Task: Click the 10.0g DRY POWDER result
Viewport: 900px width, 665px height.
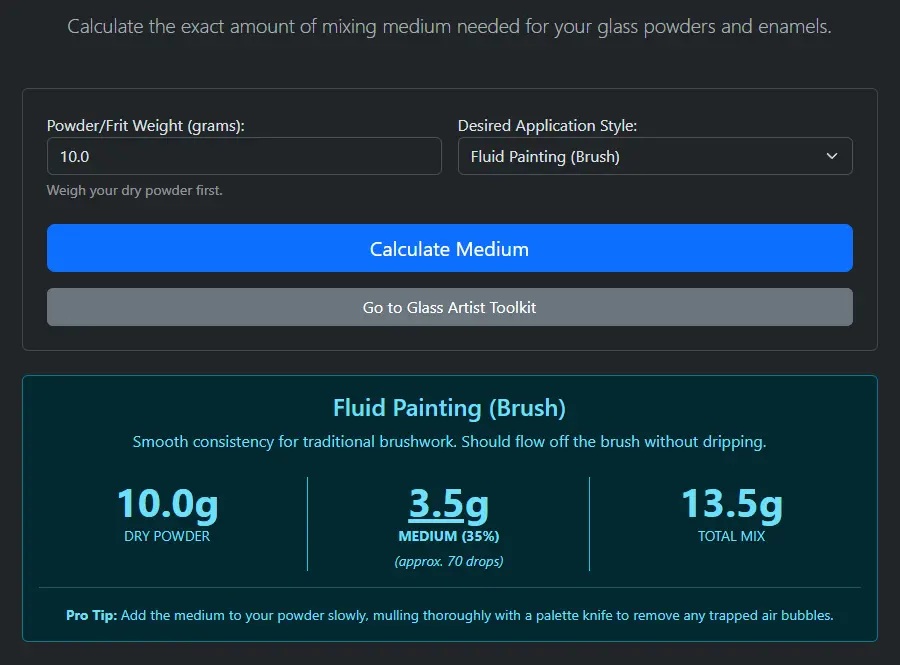Action: 167,505
